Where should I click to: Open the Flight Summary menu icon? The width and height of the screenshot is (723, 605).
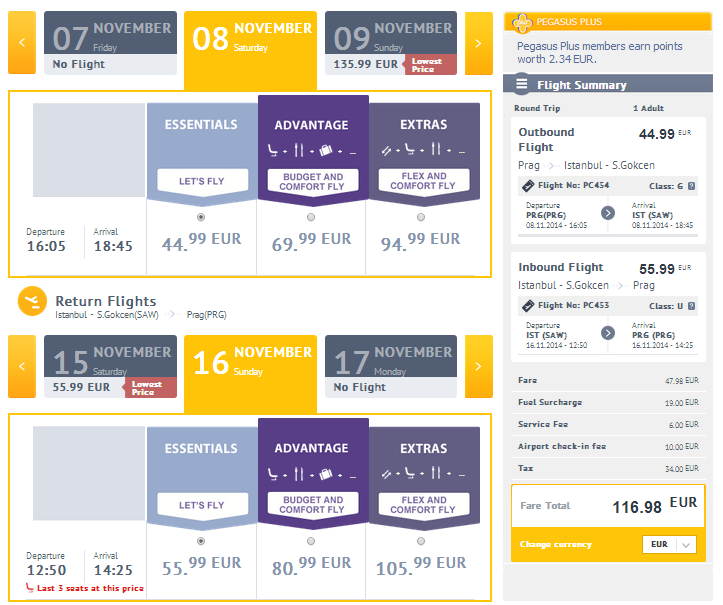tap(522, 84)
